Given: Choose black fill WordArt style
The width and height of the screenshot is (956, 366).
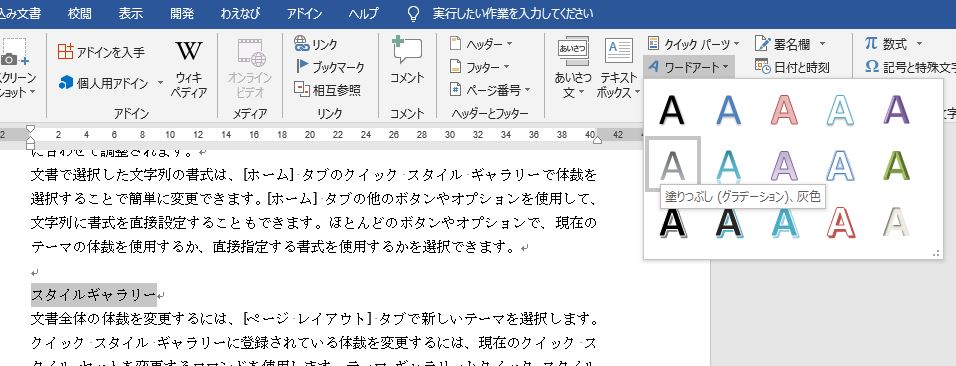Looking at the screenshot, I should (x=672, y=110).
